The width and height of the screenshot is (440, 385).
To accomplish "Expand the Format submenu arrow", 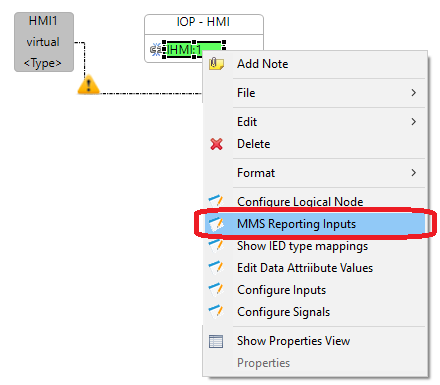I will pos(413,173).
